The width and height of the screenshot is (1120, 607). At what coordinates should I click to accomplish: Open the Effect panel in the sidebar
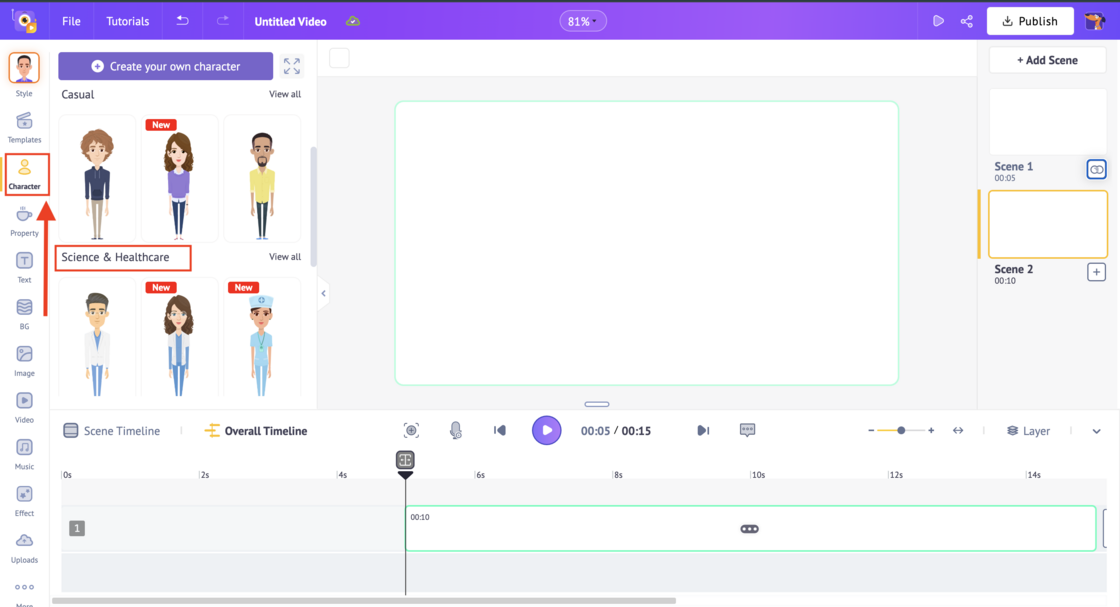coord(24,494)
